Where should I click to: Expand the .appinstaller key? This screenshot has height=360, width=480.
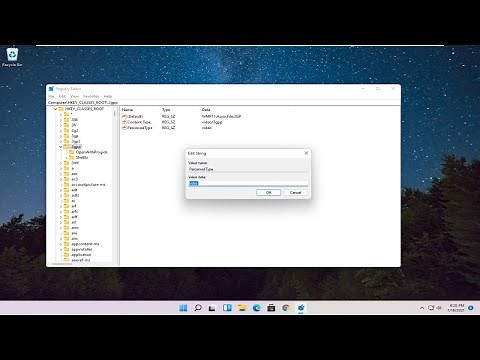(61, 249)
